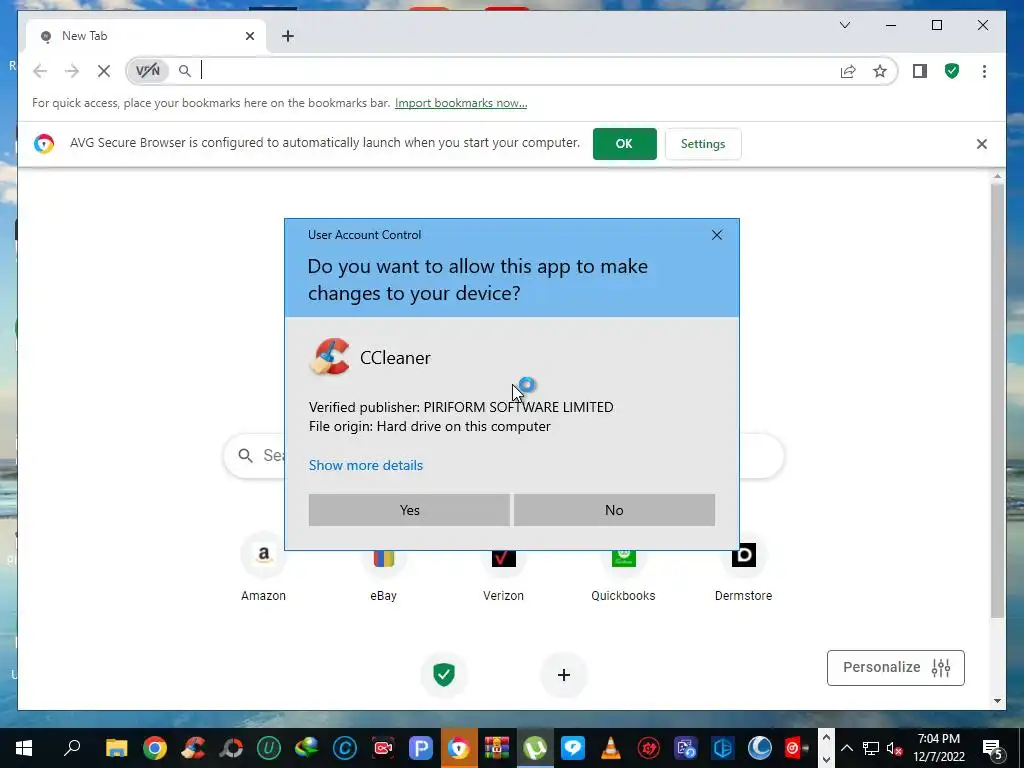Open VLC media player from the taskbar
Image resolution: width=1024 pixels, height=768 pixels.
click(x=611, y=748)
